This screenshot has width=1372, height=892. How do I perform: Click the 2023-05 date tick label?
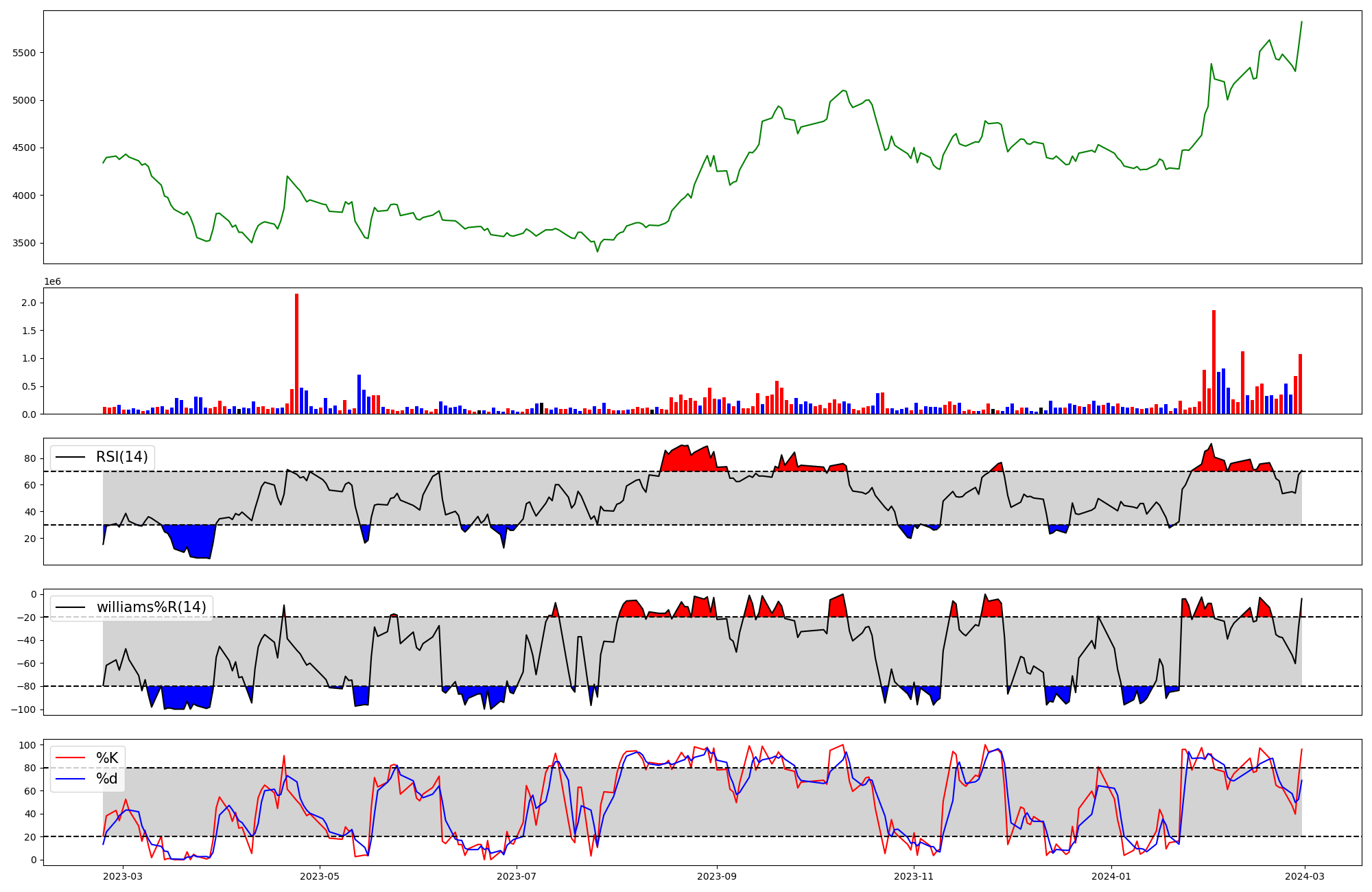tap(320, 876)
